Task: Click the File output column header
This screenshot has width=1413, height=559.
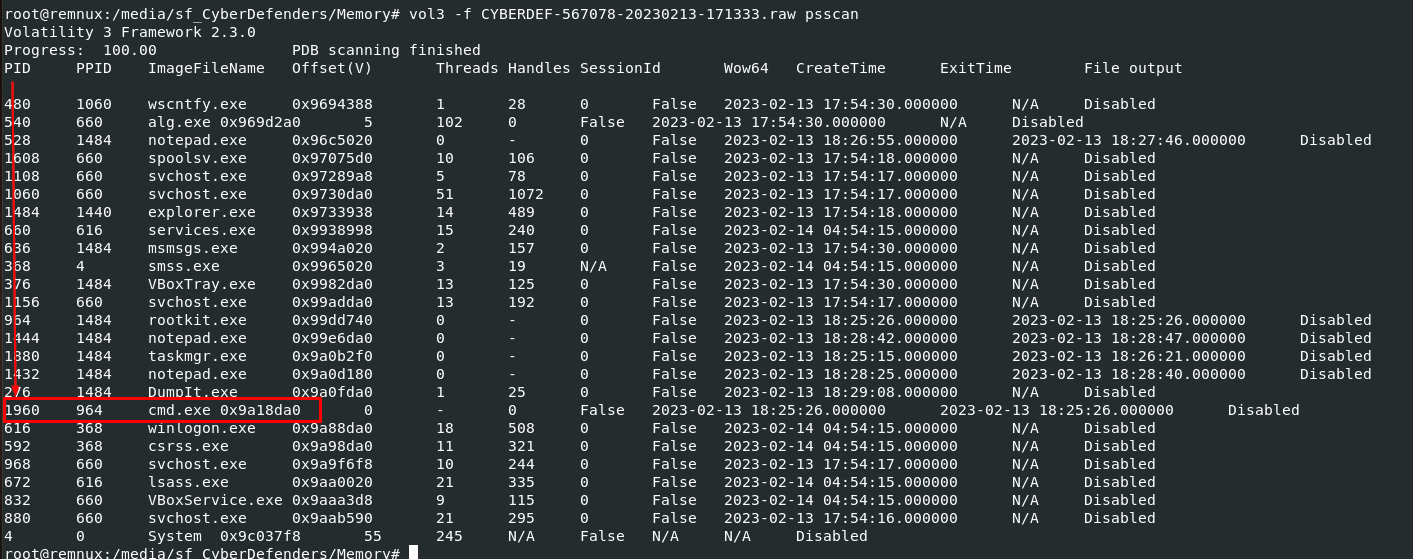Action: pyautogui.click(x=1133, y=68)
